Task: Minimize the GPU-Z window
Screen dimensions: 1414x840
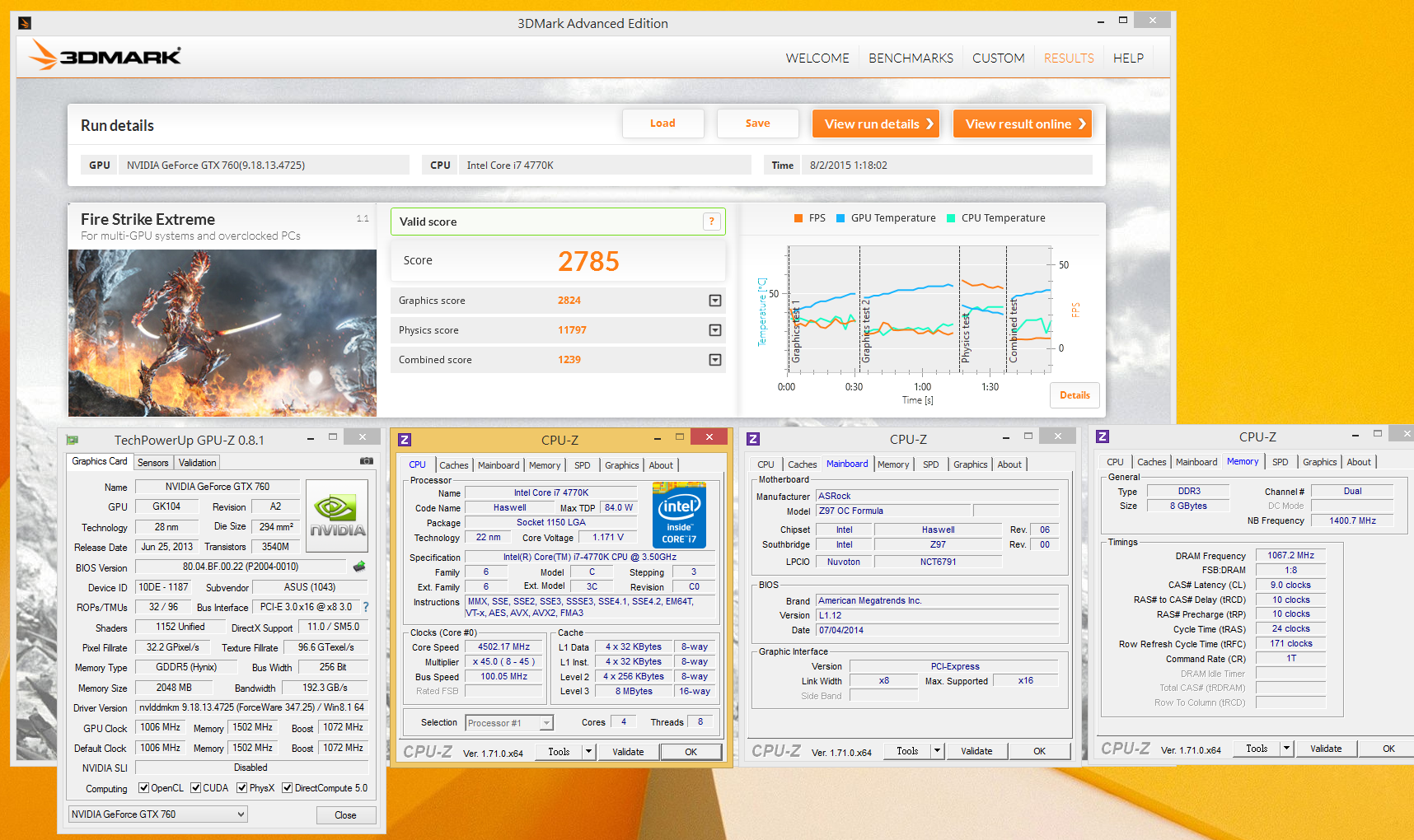Action: pyautogui.click(x=311, y=438)
